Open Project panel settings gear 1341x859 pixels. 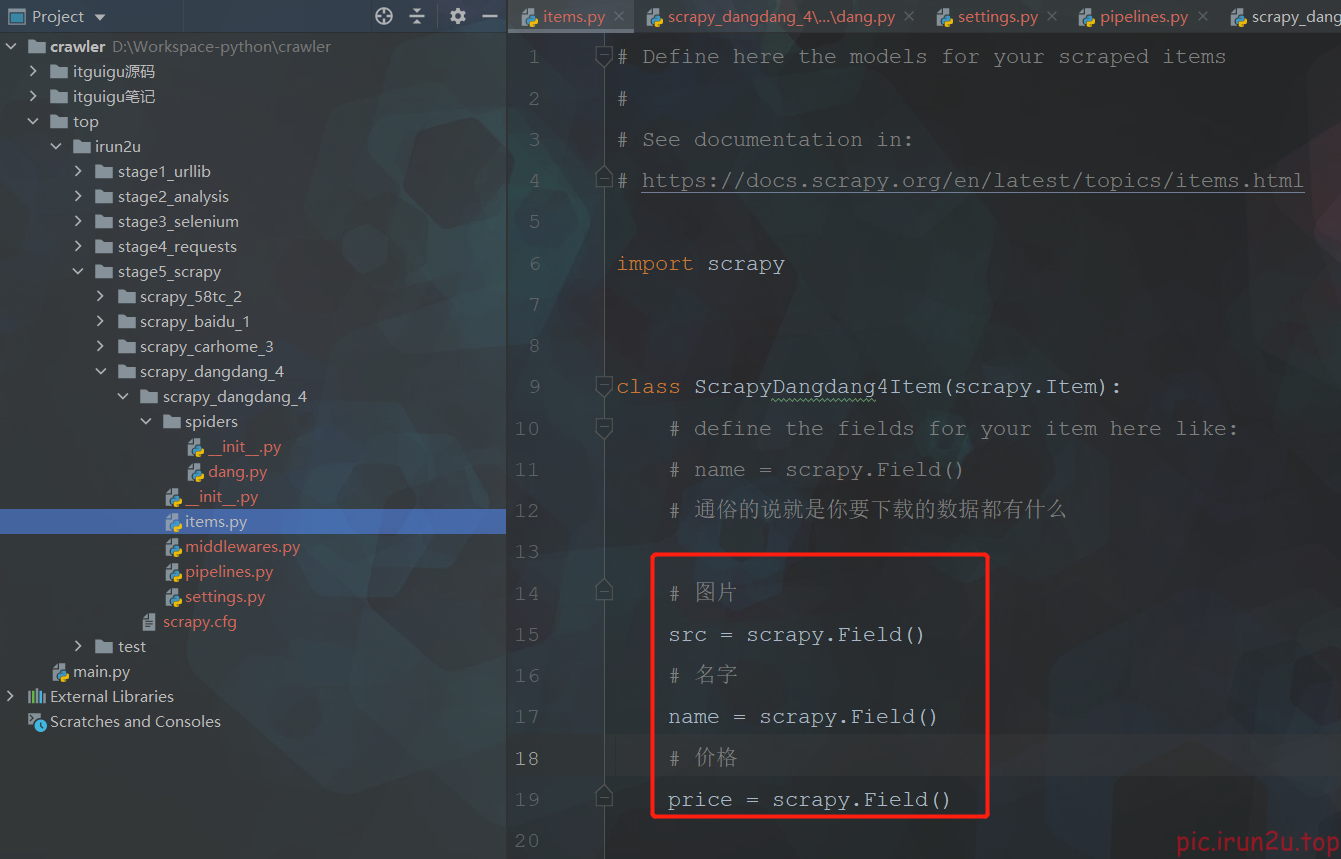(458, 16)
